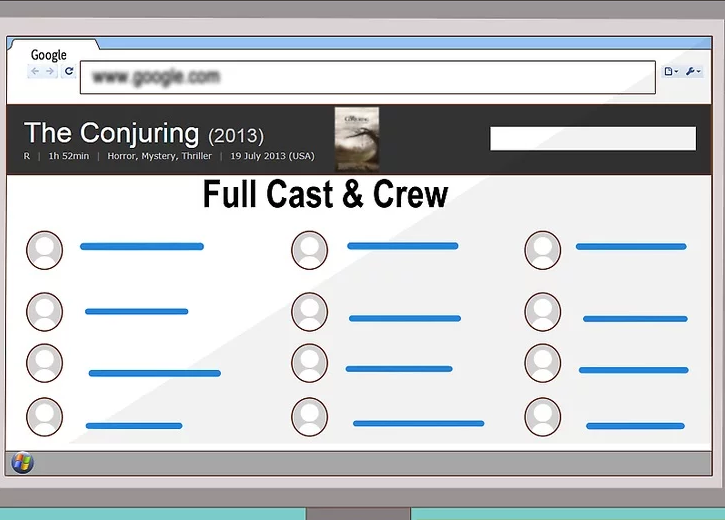
Task: Click the search box in the movie header
Action: pos(592,139)
